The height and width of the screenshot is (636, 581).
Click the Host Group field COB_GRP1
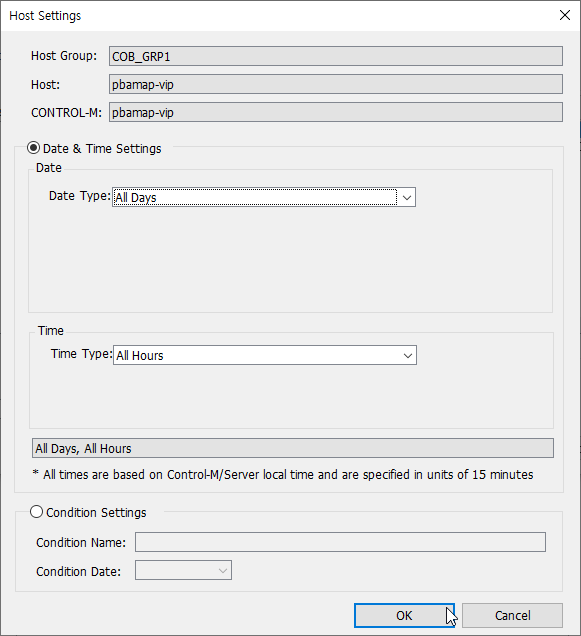336,56
